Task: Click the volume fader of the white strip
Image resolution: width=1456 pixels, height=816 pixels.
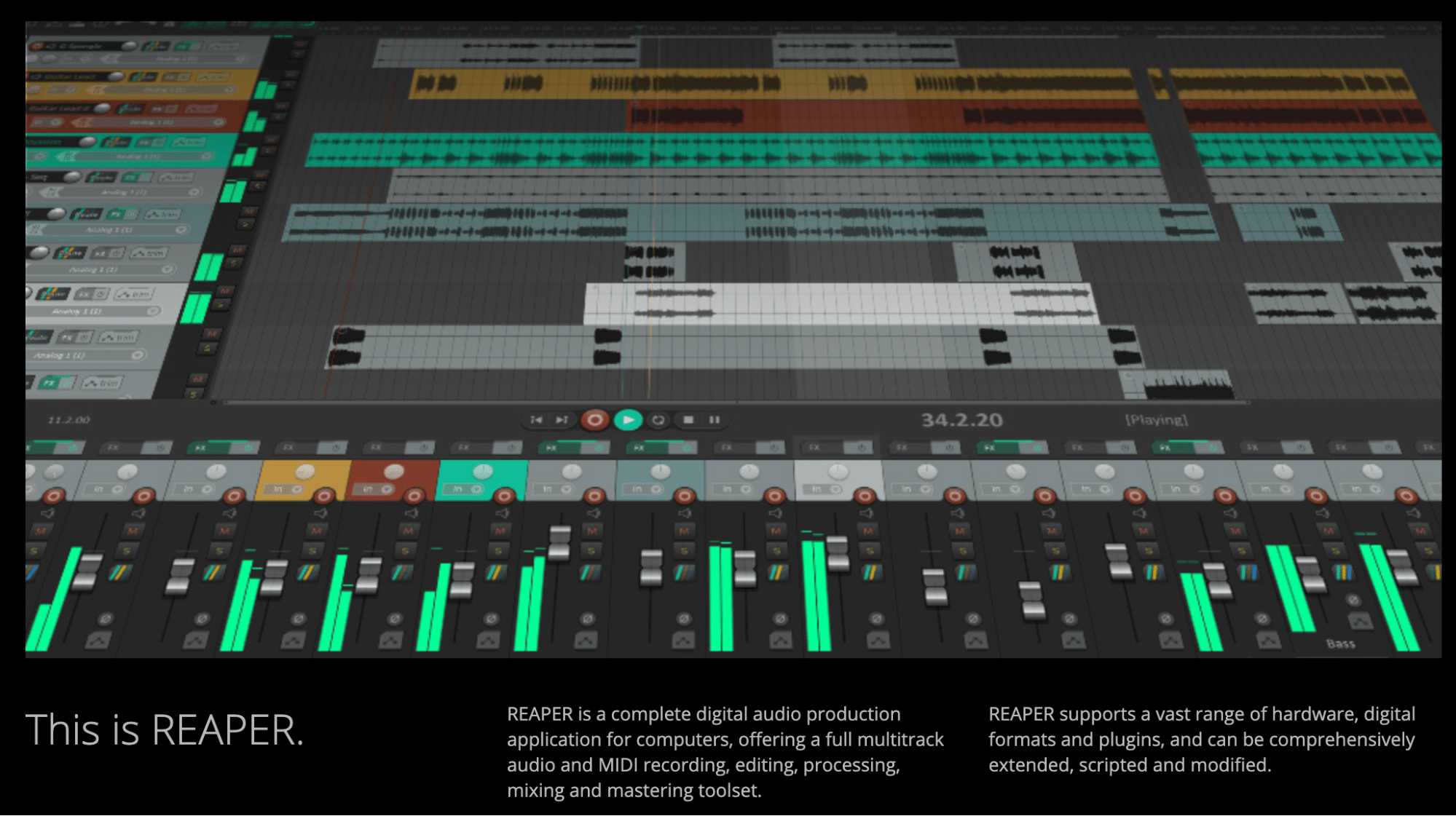Action: click(x=838, y=553)
